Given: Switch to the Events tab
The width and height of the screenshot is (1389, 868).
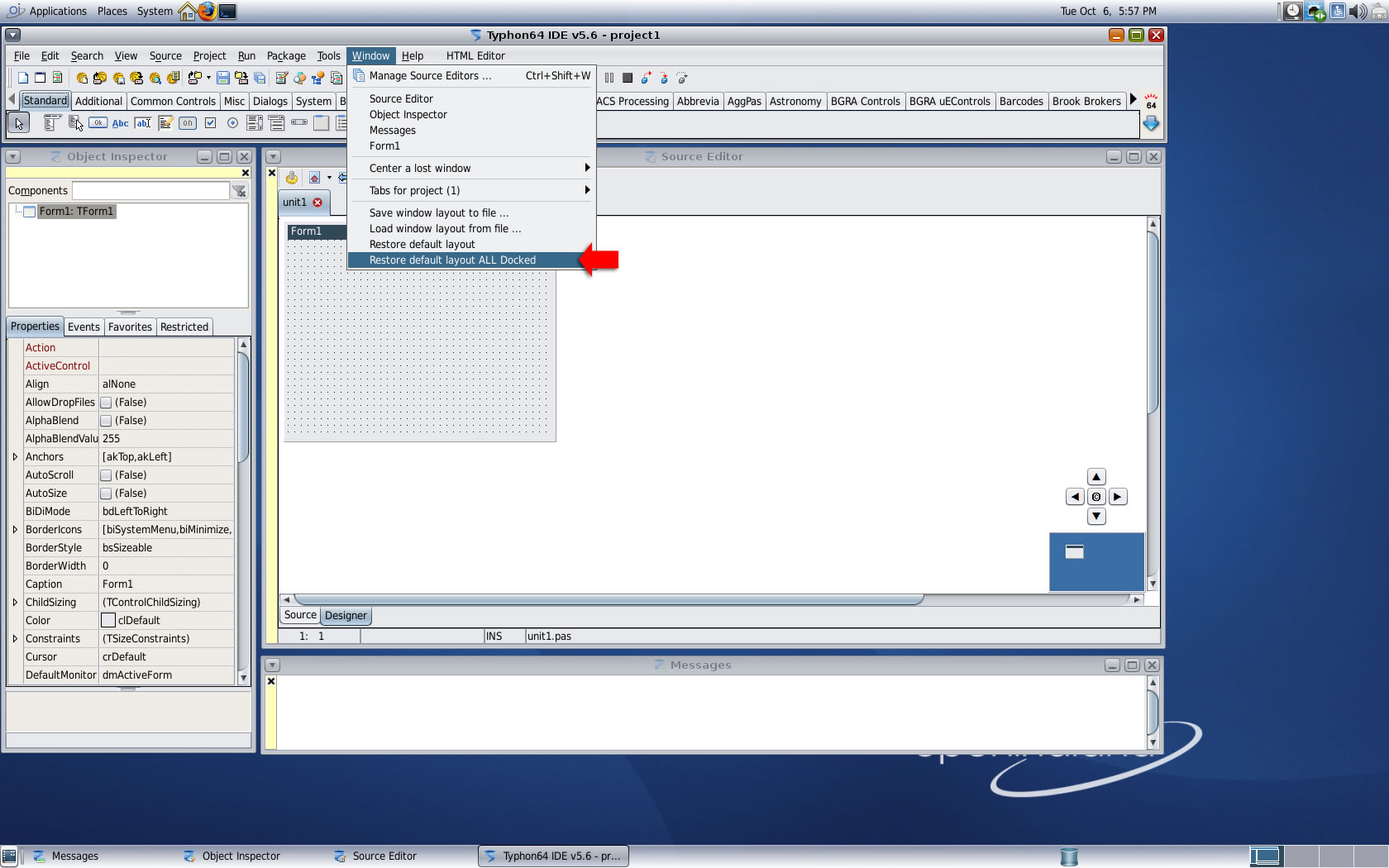Looking at the screenshot, I should (x=84, y=327).
